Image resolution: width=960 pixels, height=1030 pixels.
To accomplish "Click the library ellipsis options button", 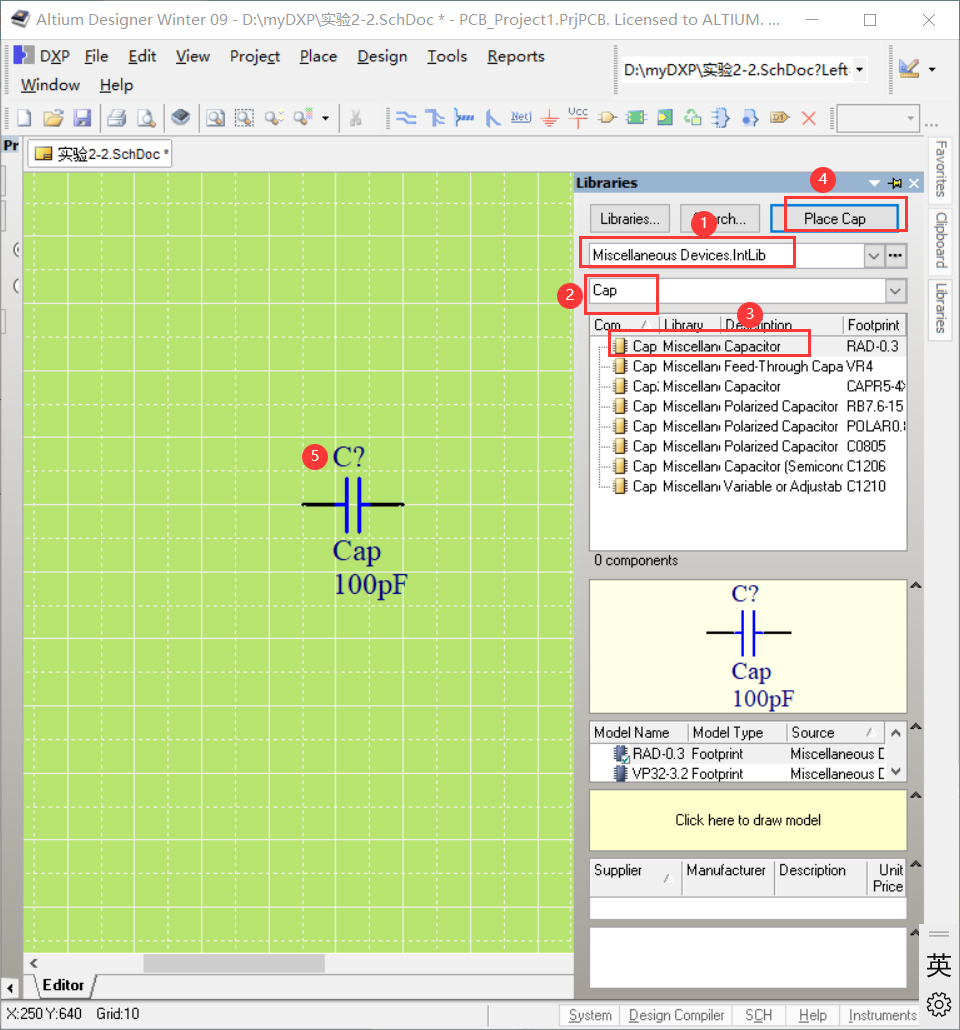I will tap(896, 256).
